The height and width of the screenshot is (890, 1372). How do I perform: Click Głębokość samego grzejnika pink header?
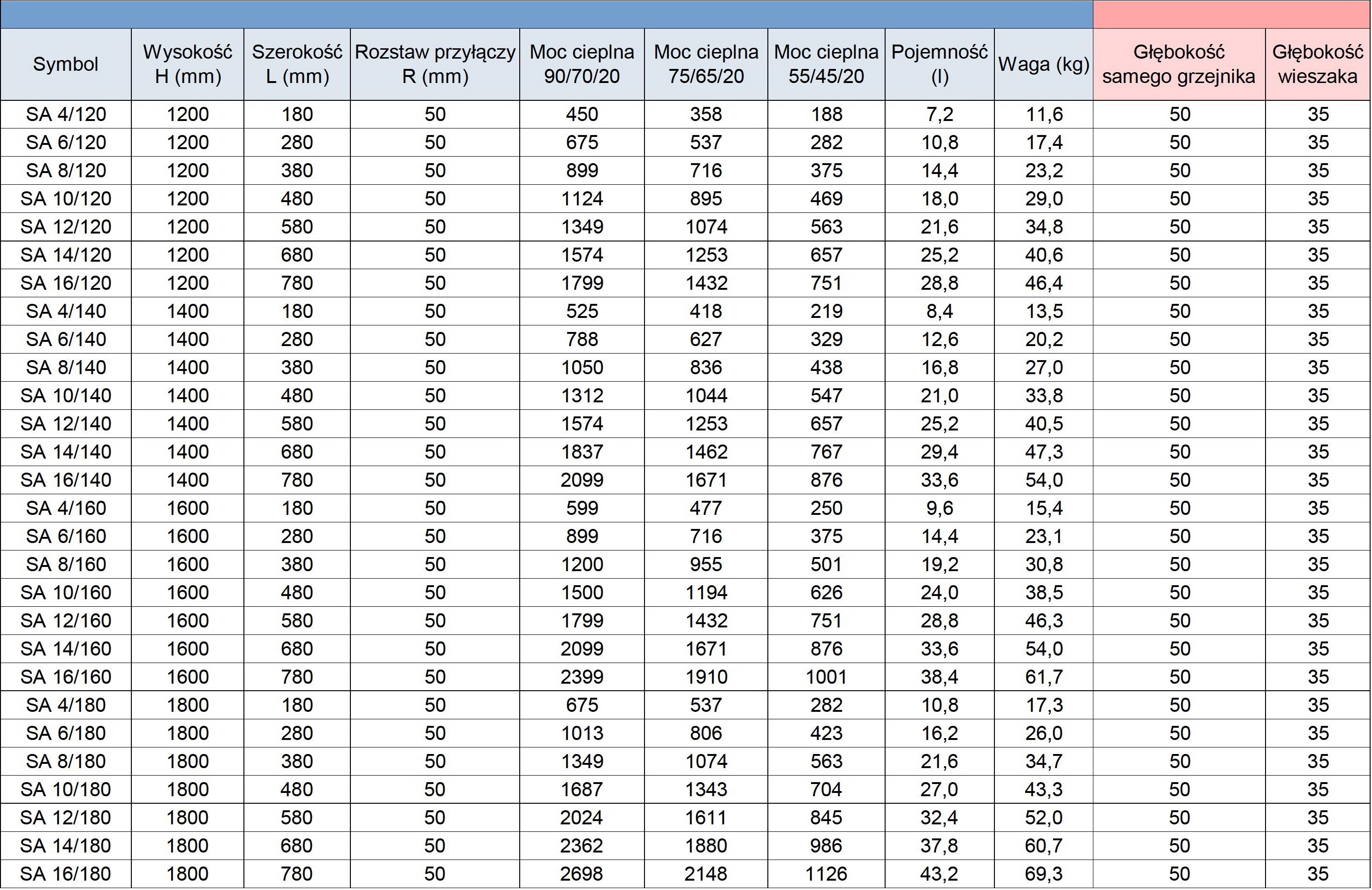click(1179, 64)
